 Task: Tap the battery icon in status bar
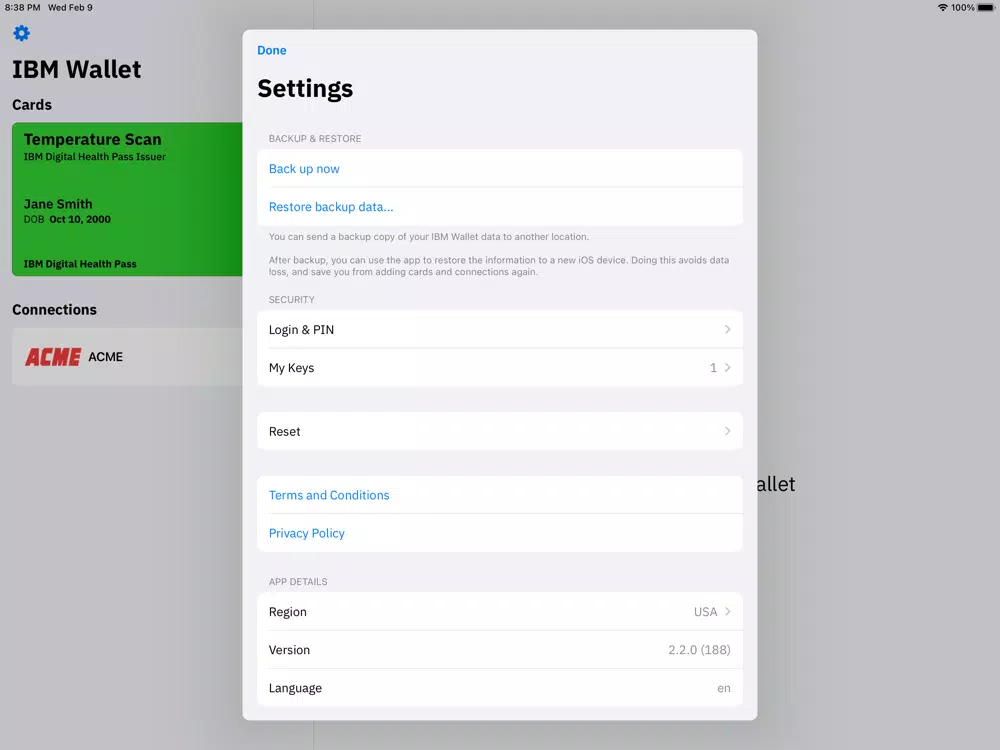coord(986,8)
